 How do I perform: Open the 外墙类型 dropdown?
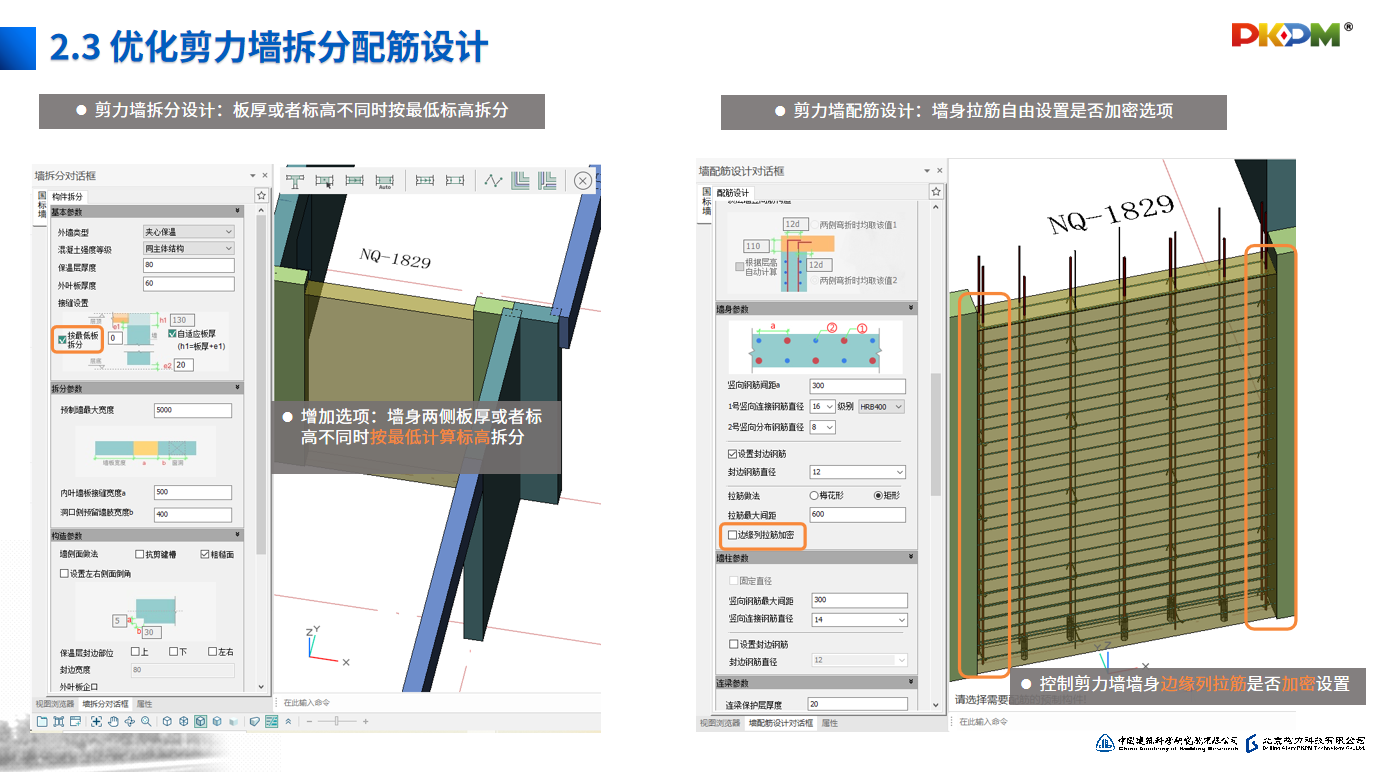point(188,232)
